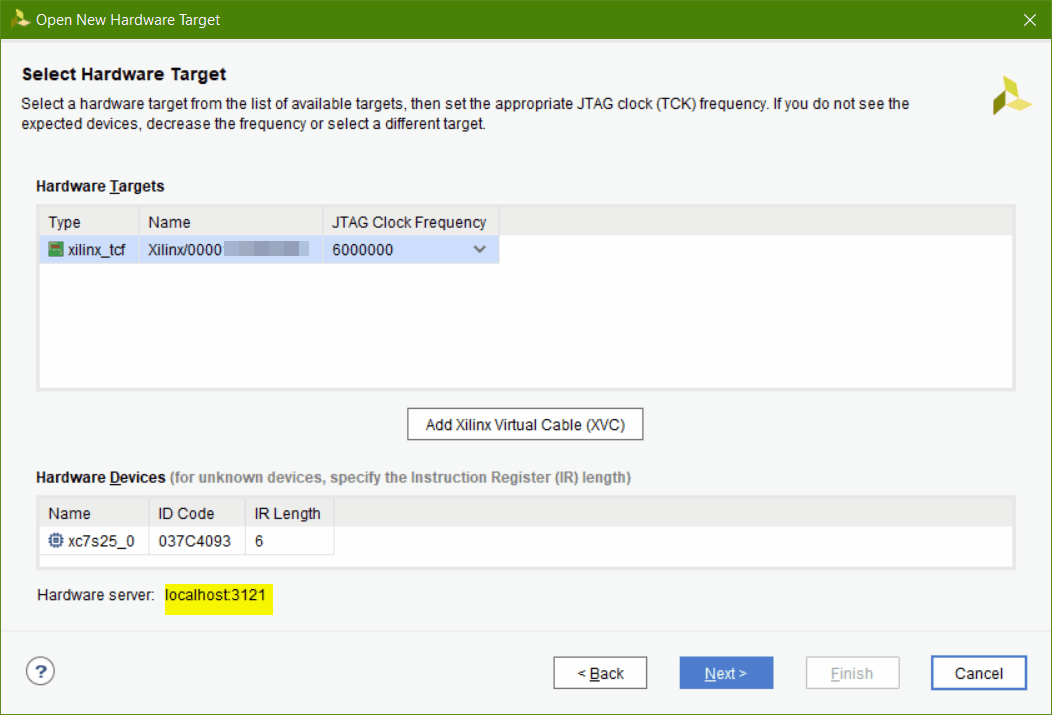The height and width of the screenshot is (715, 1052).
Task: Select the Xilinx/0000 target name cell
Action: [x=229, y=250]
